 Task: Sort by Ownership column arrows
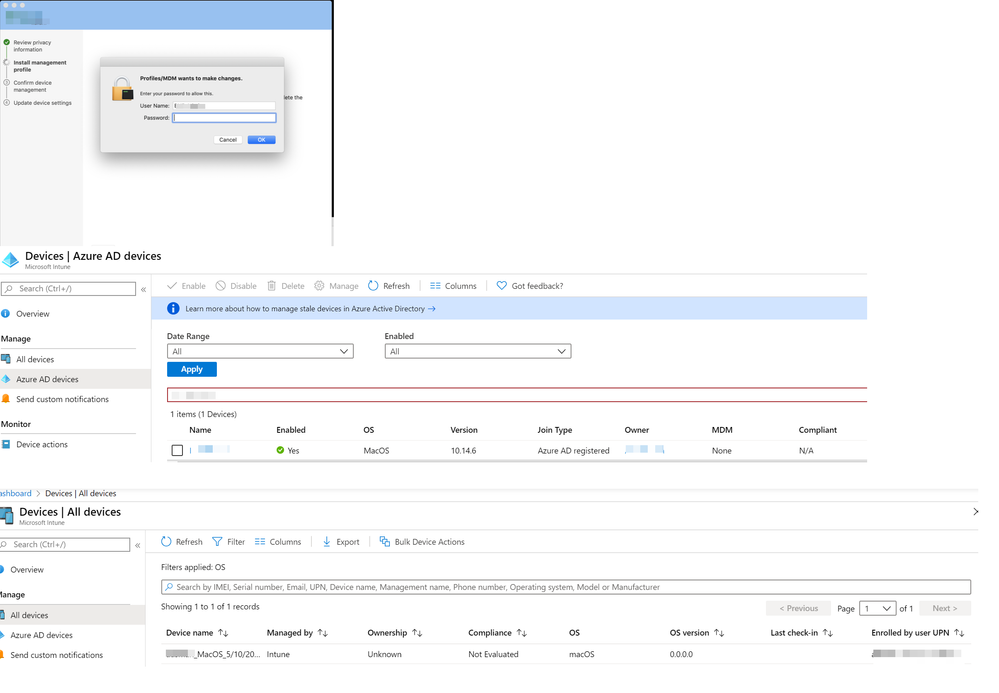pyautogui.click(x=417, y=632)
